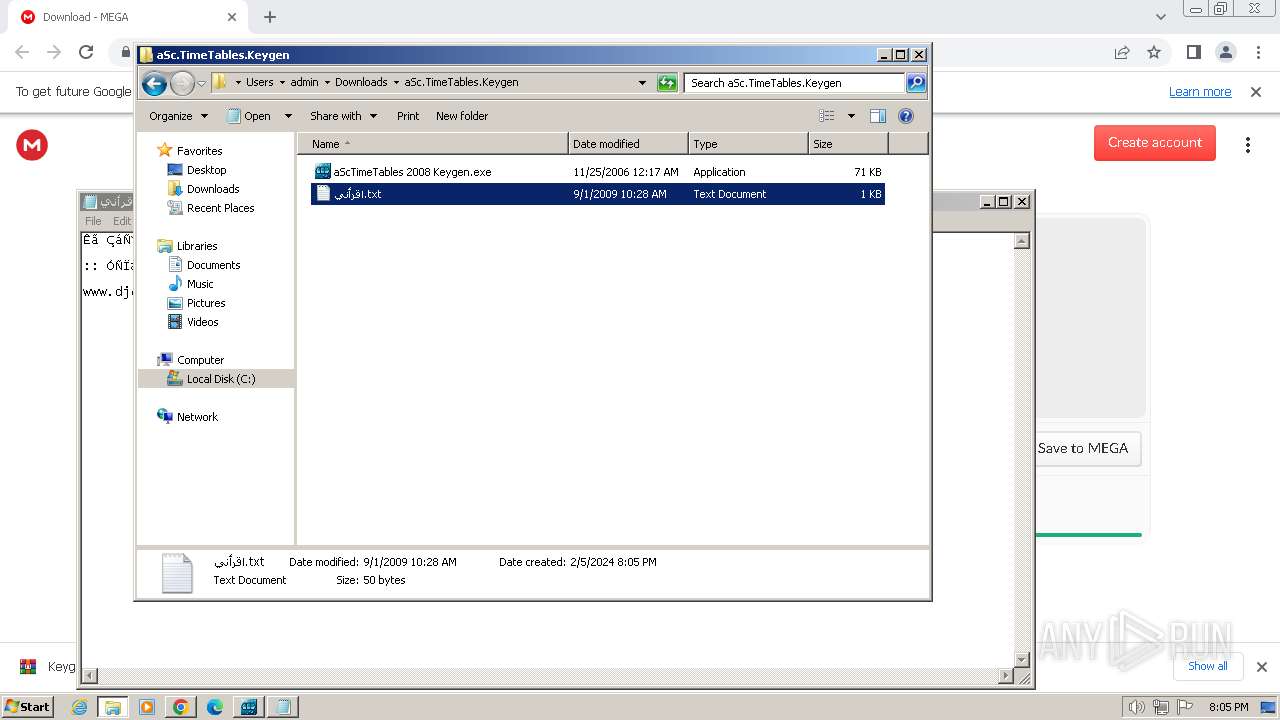
Task: Click Internet Explorer taskbar icon
Action: 80,707
